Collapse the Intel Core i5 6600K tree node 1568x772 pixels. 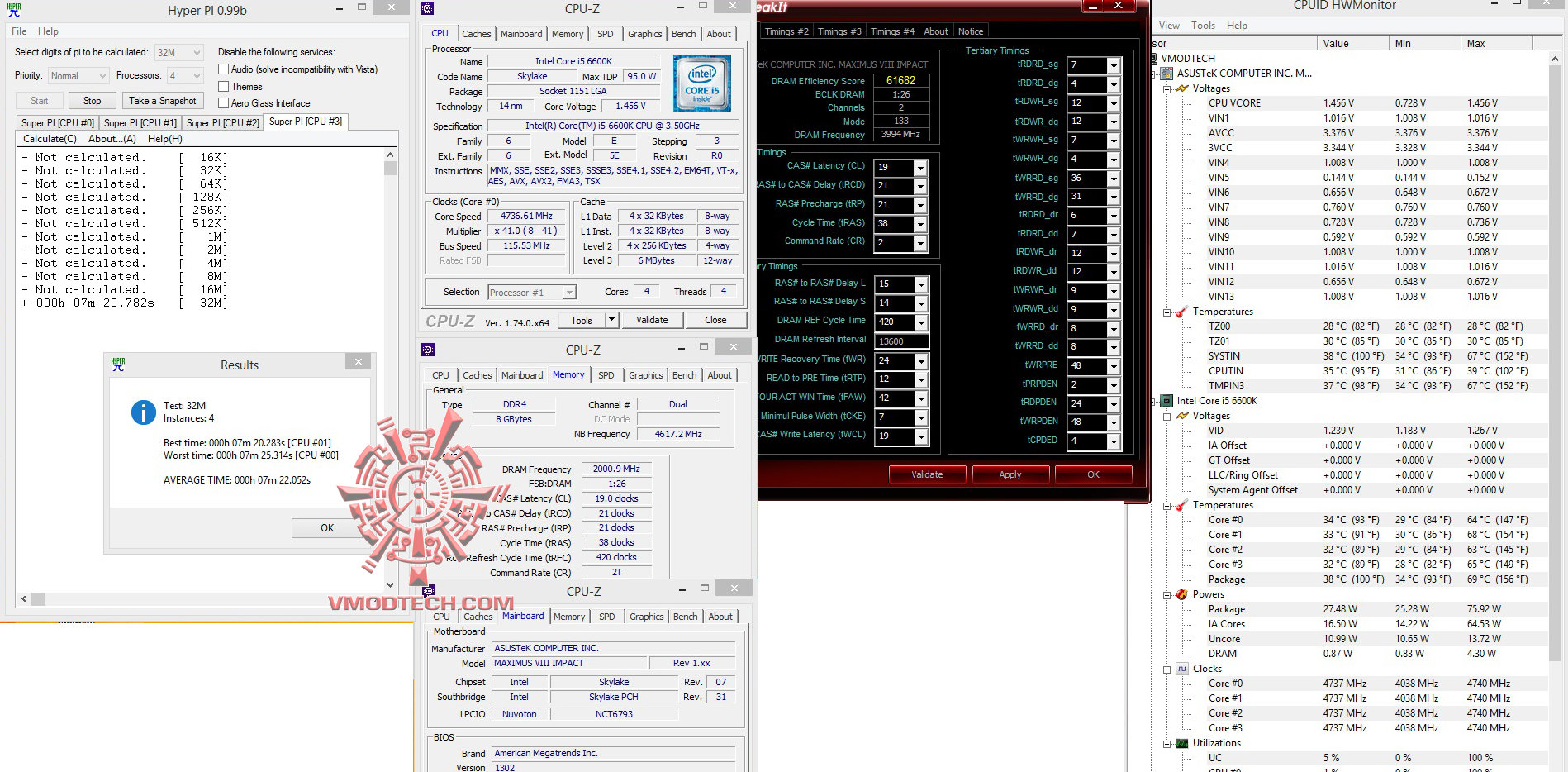click(1154, 402)
